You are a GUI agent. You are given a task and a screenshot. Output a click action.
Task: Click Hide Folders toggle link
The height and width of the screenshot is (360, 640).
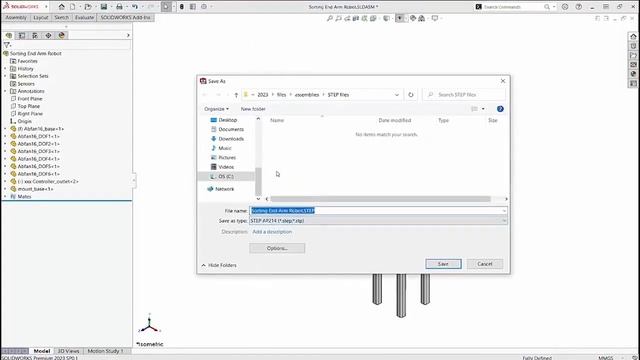(x=219, y=265)
